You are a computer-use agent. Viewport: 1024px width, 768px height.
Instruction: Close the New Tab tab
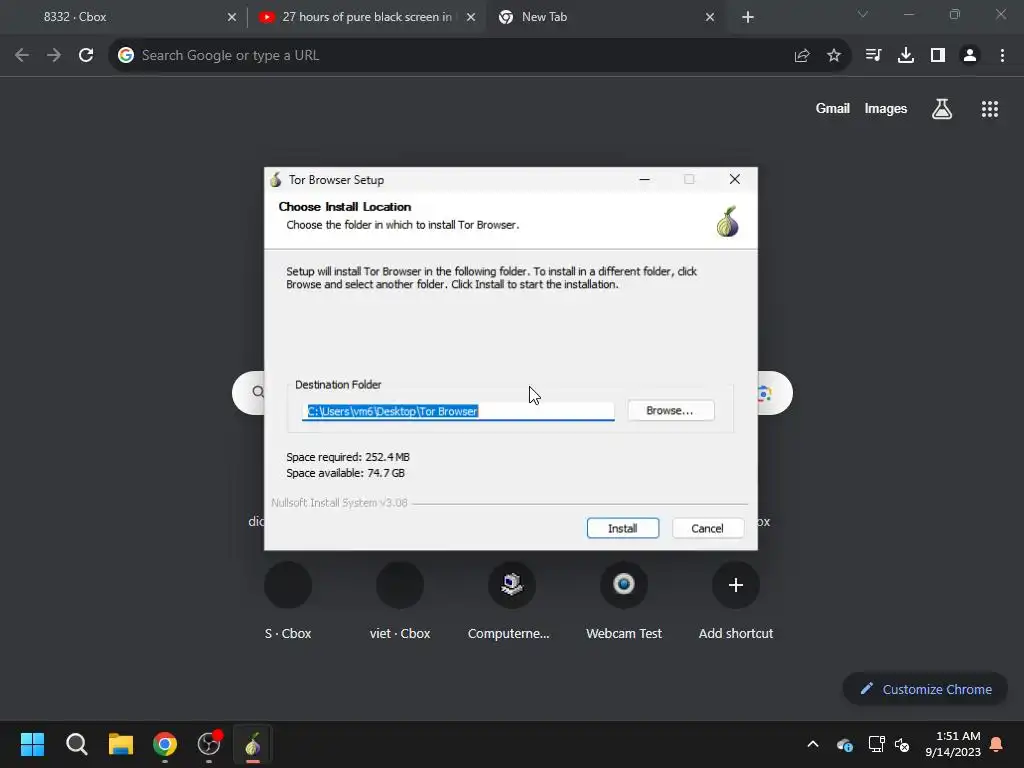point(710,18)
